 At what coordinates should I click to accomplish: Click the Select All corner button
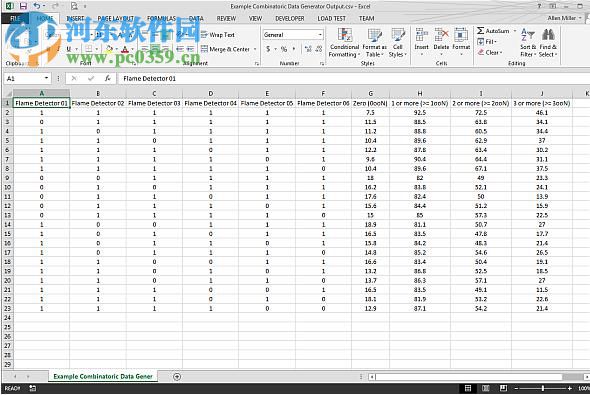pyautogui.click(x=7, y=93)
